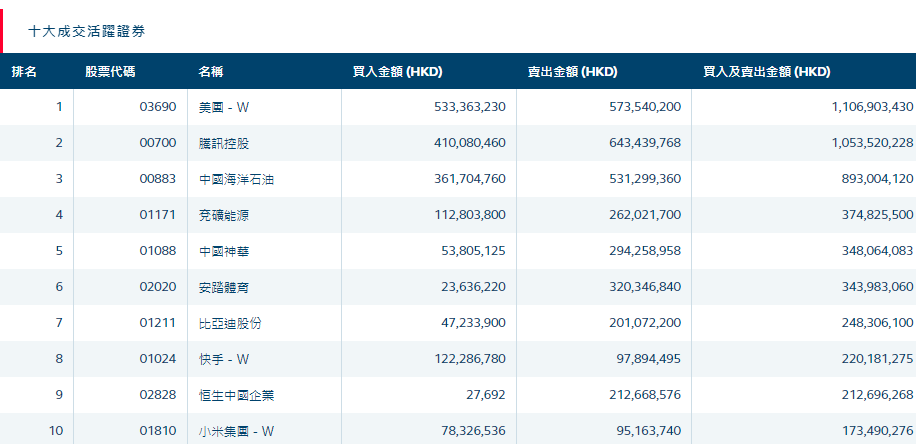This screenshot has width=916, height=444.
Task: Click sell amount 95,163,740
Action: (648, 431)
